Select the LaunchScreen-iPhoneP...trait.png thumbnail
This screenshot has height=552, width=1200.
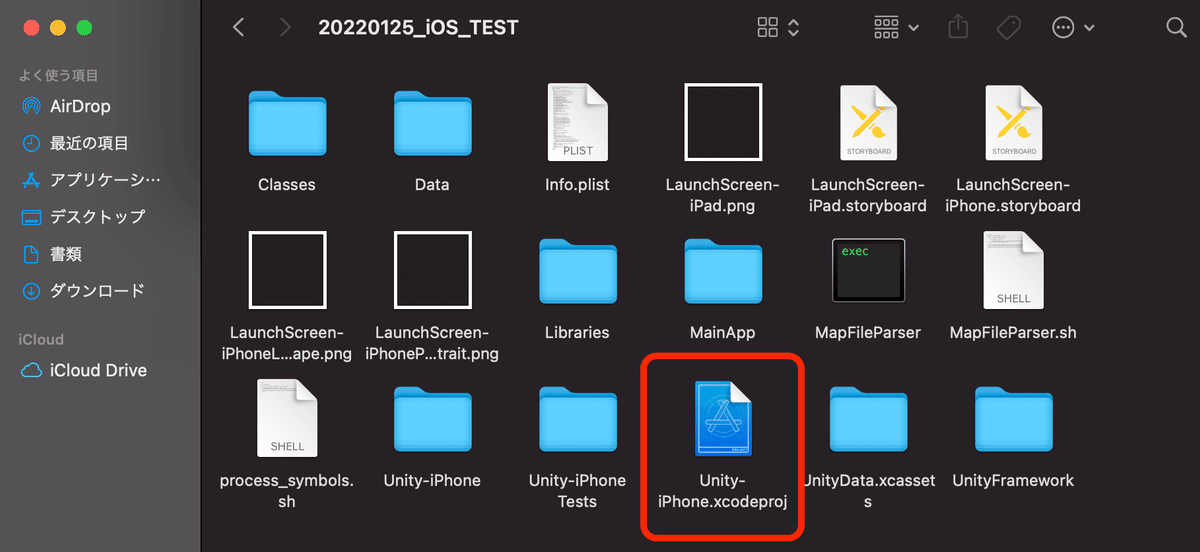[x=432, y=270]
